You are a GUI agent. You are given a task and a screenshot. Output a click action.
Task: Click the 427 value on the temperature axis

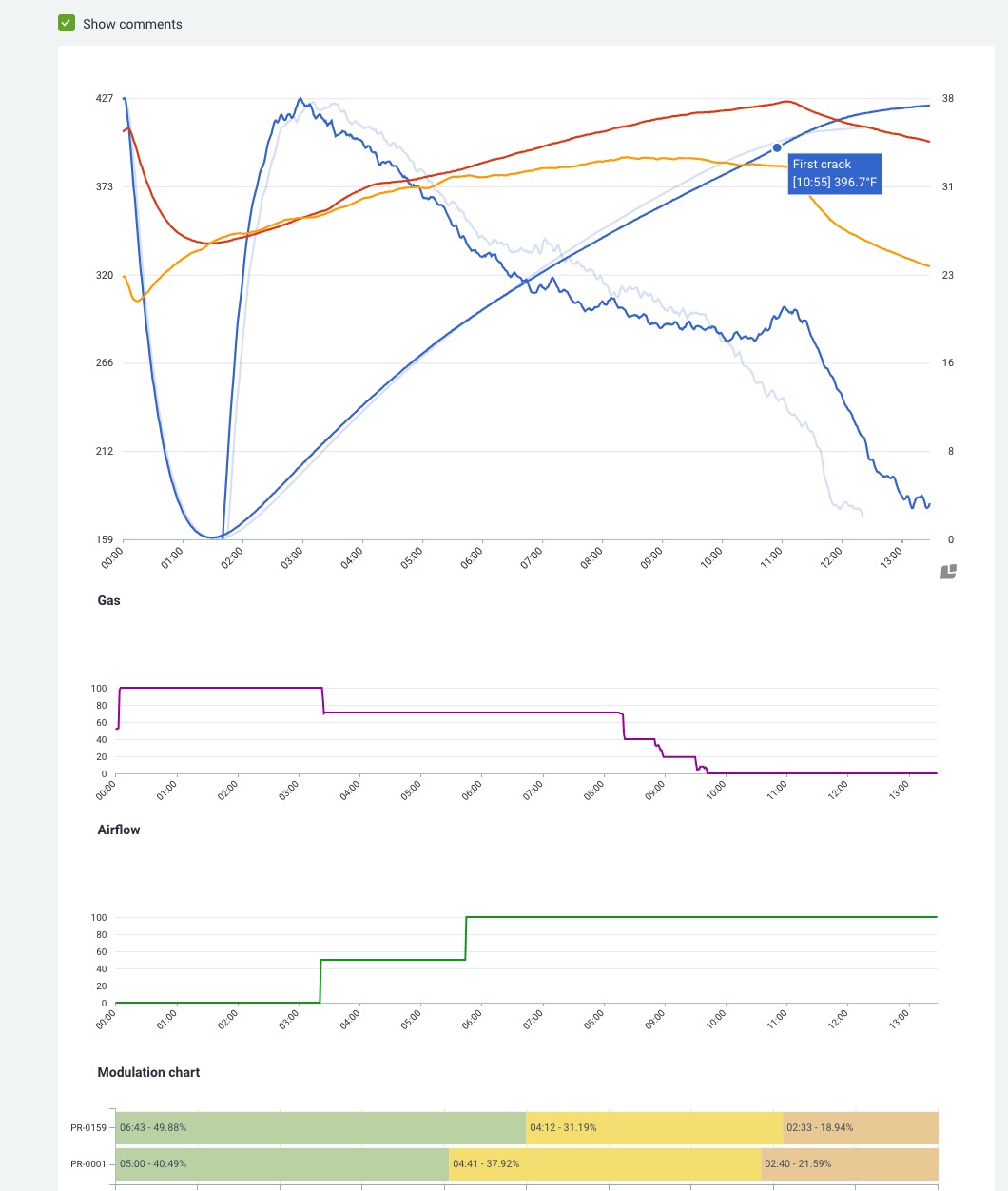(x=105, y=98)
